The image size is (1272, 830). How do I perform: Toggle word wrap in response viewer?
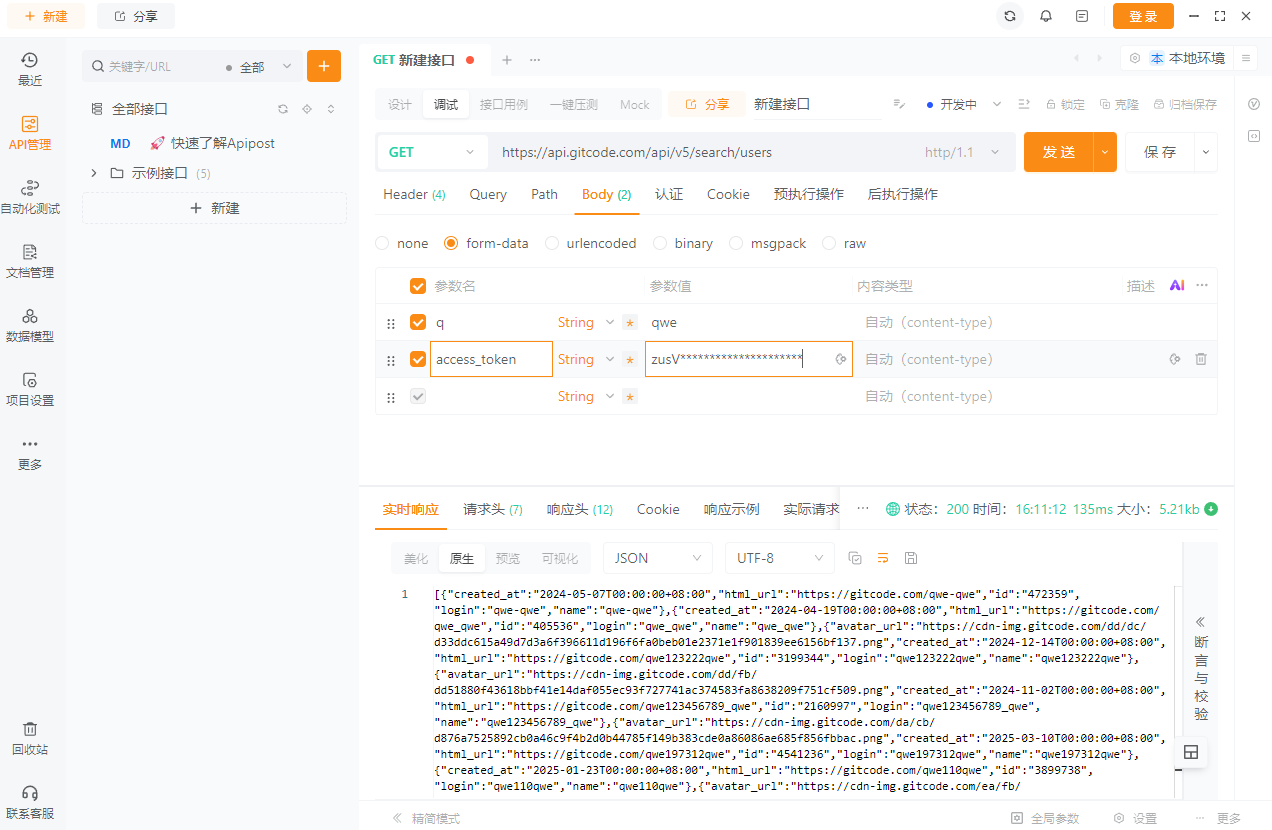(883, 558)
